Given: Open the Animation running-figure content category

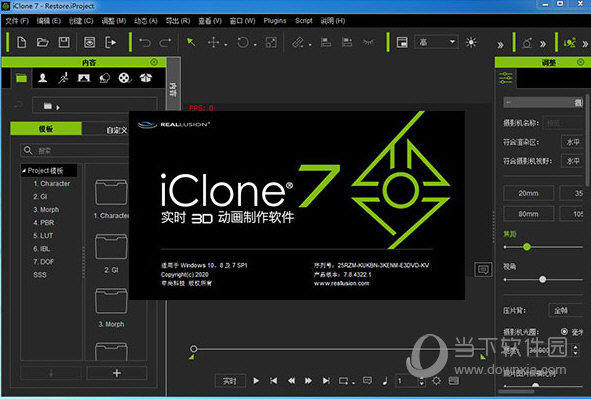Looking at the screenshot, I should tap(63, 78).
